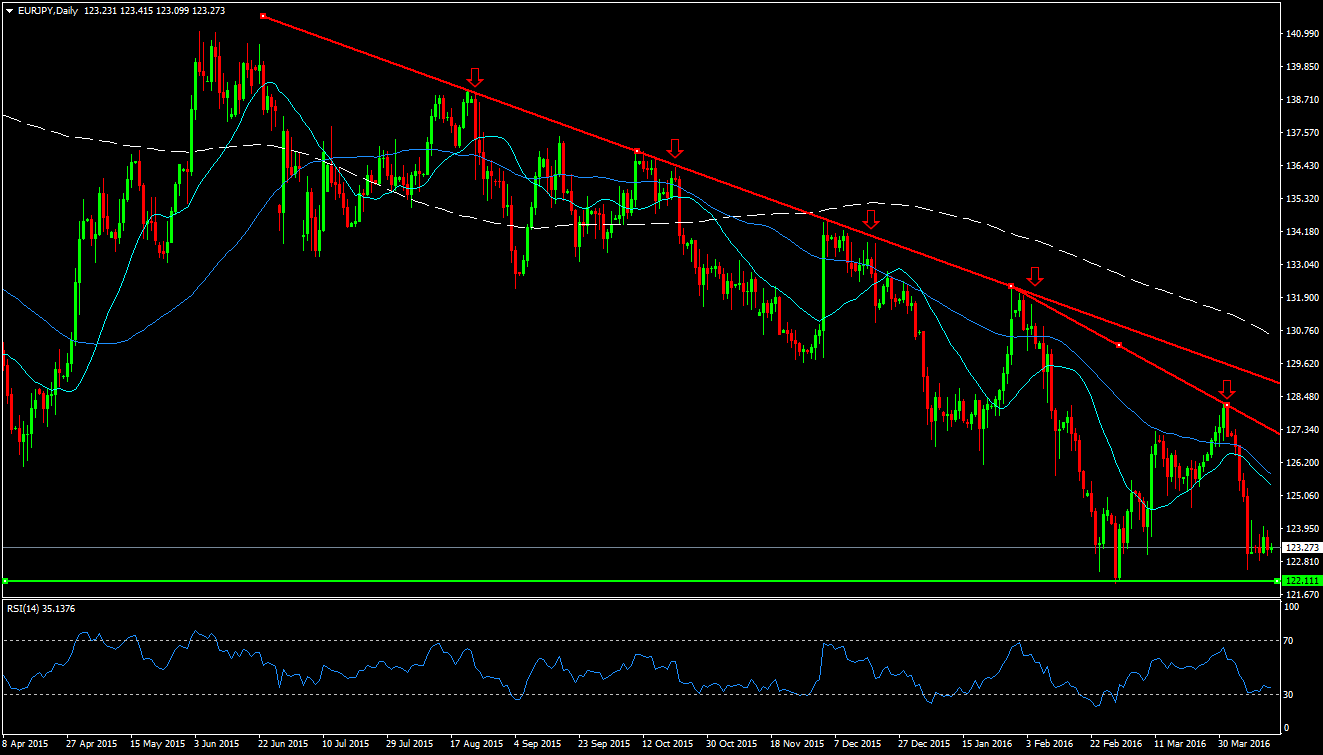Click the 121.670 price axis label
Screen dimensions: 1323x755
pyautogui.click(x=1301, y=594)
